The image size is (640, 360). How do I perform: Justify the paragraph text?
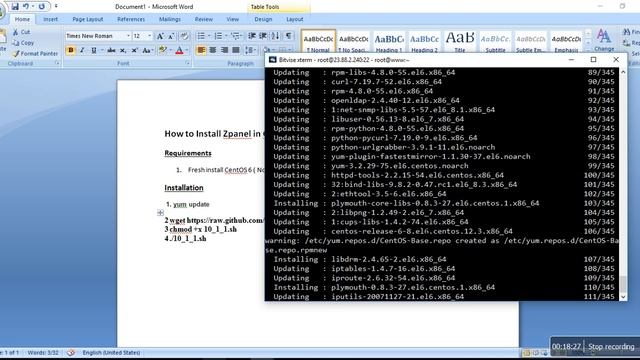tap(236, 50)
